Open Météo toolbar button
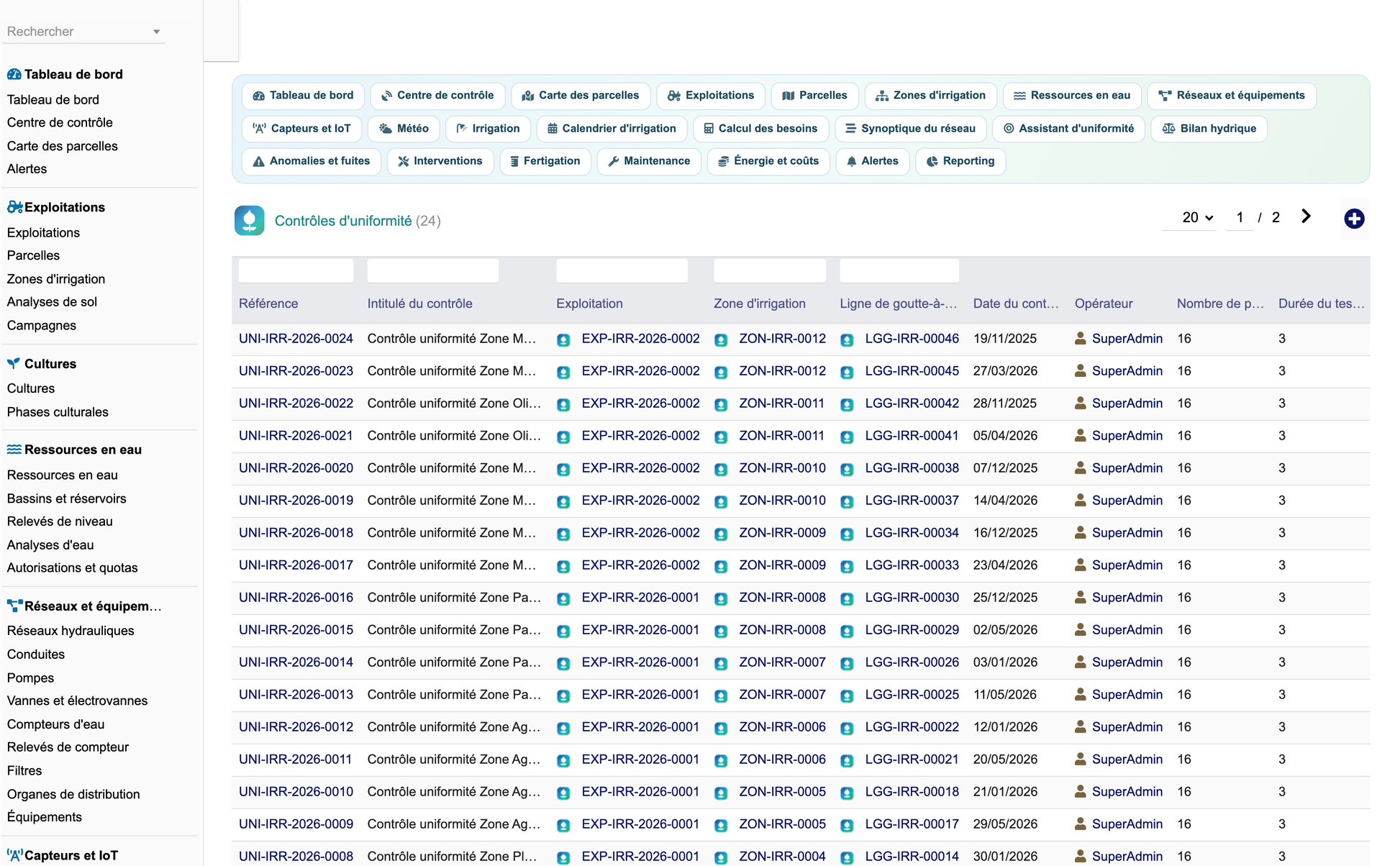Image resolution: width=1400 pixels, height=866 pixels. click(404, 129)
